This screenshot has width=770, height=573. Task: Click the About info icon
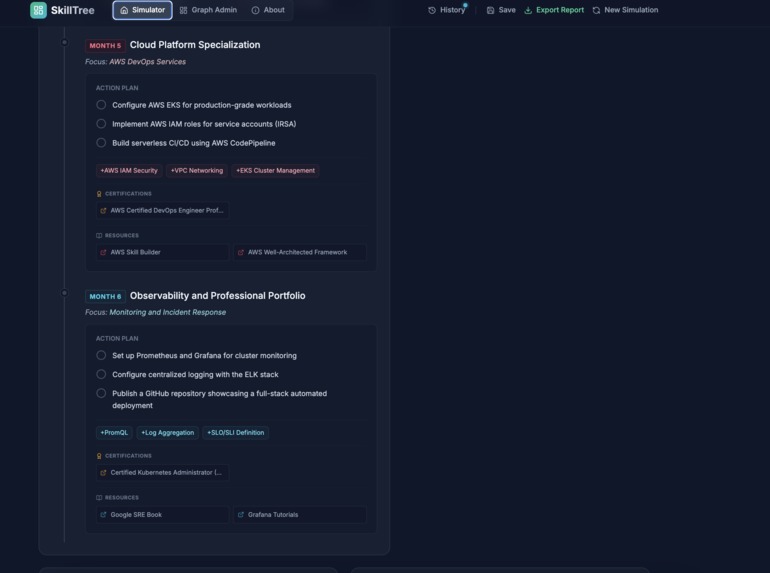pyautogui.click(x=255, y=10)
